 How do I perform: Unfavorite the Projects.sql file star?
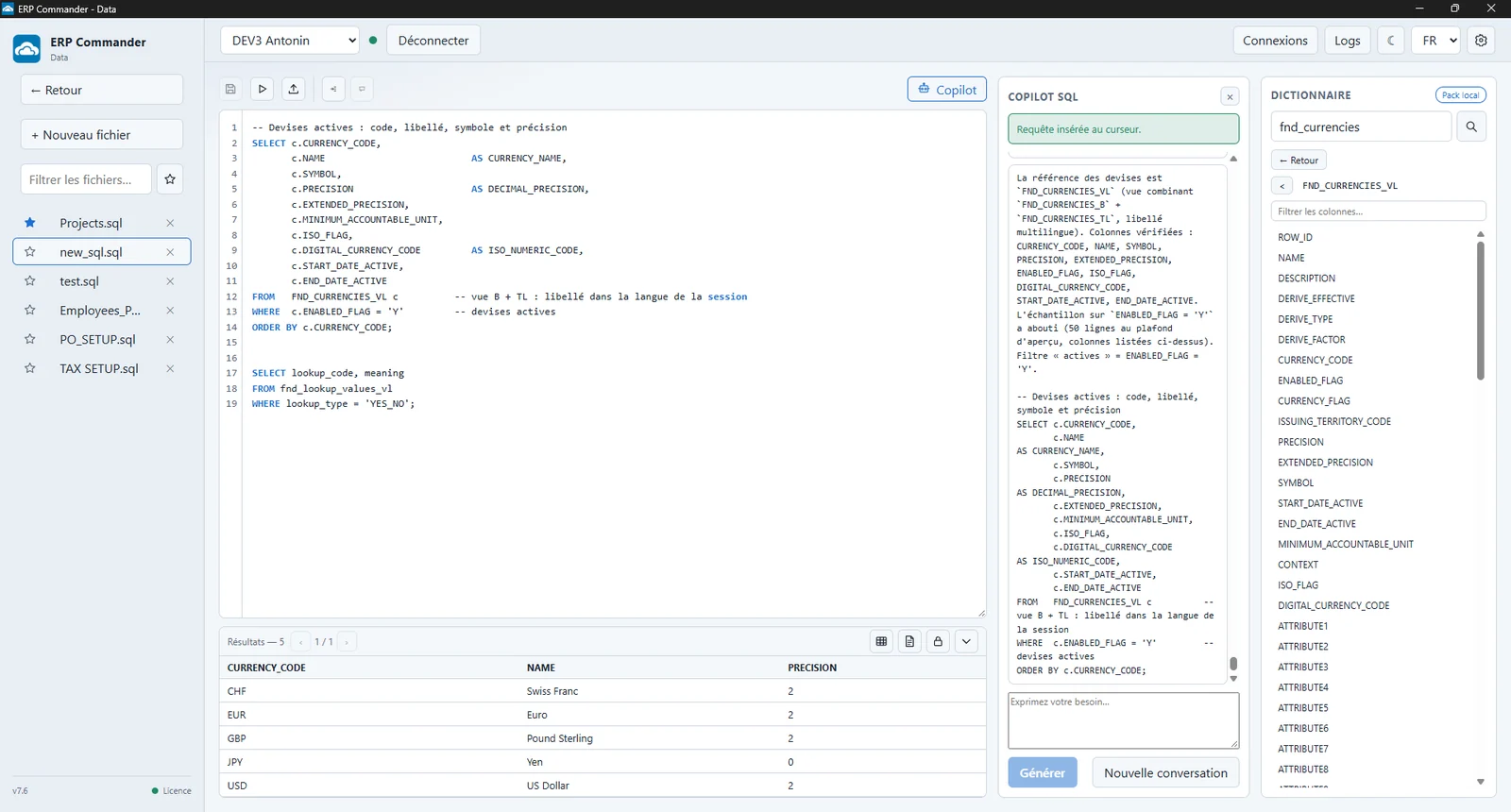pos(30,223)
